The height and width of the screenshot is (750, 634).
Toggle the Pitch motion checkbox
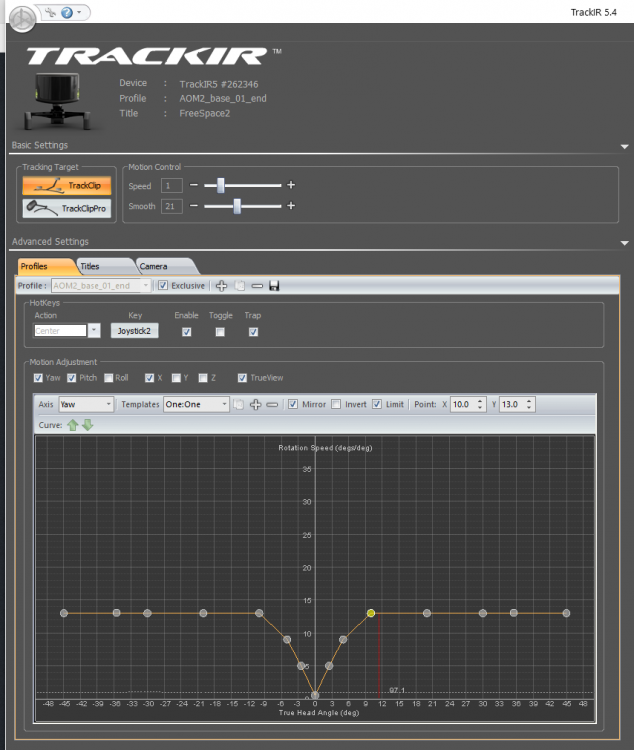(x=72, y=378)
